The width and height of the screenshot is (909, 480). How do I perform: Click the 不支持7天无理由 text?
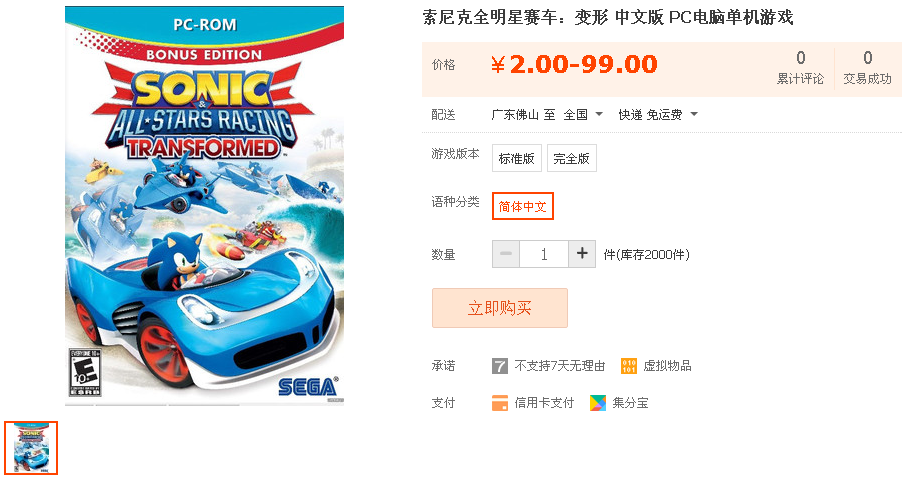click(x=559, y=366)
